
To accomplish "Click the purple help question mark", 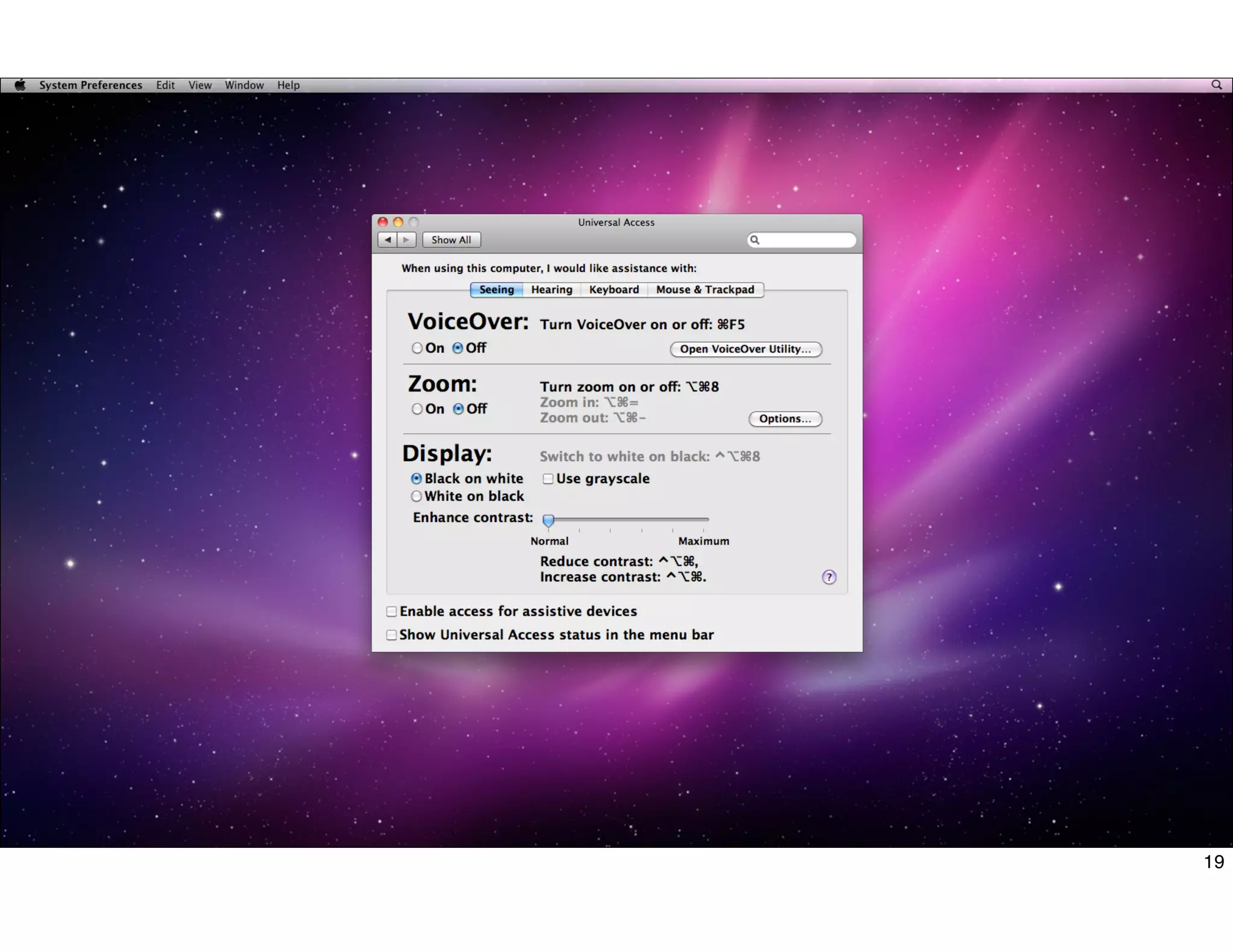I will point(828,577).
